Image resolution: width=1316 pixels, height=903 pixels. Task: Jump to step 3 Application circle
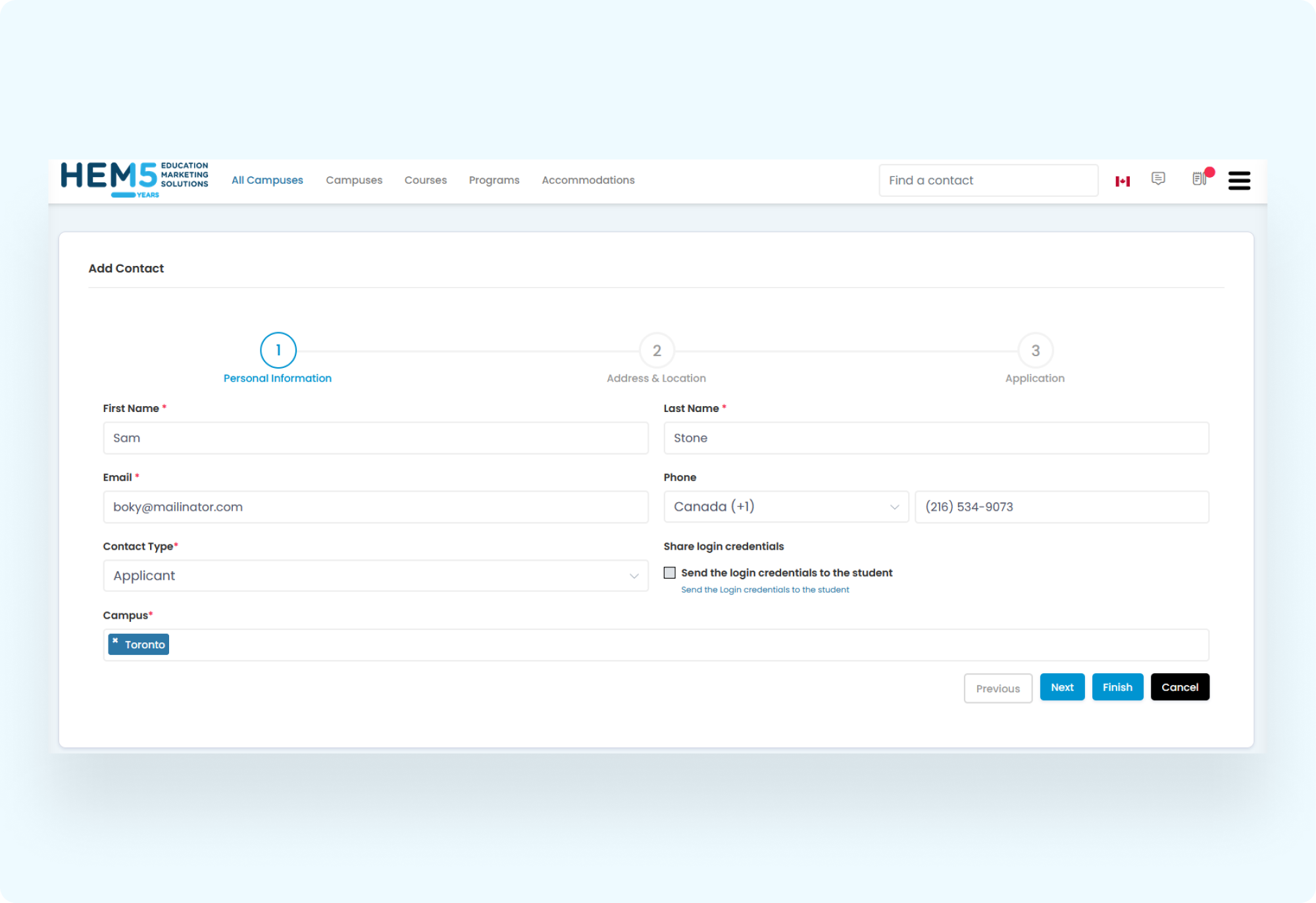click(x=1035, y=351)
